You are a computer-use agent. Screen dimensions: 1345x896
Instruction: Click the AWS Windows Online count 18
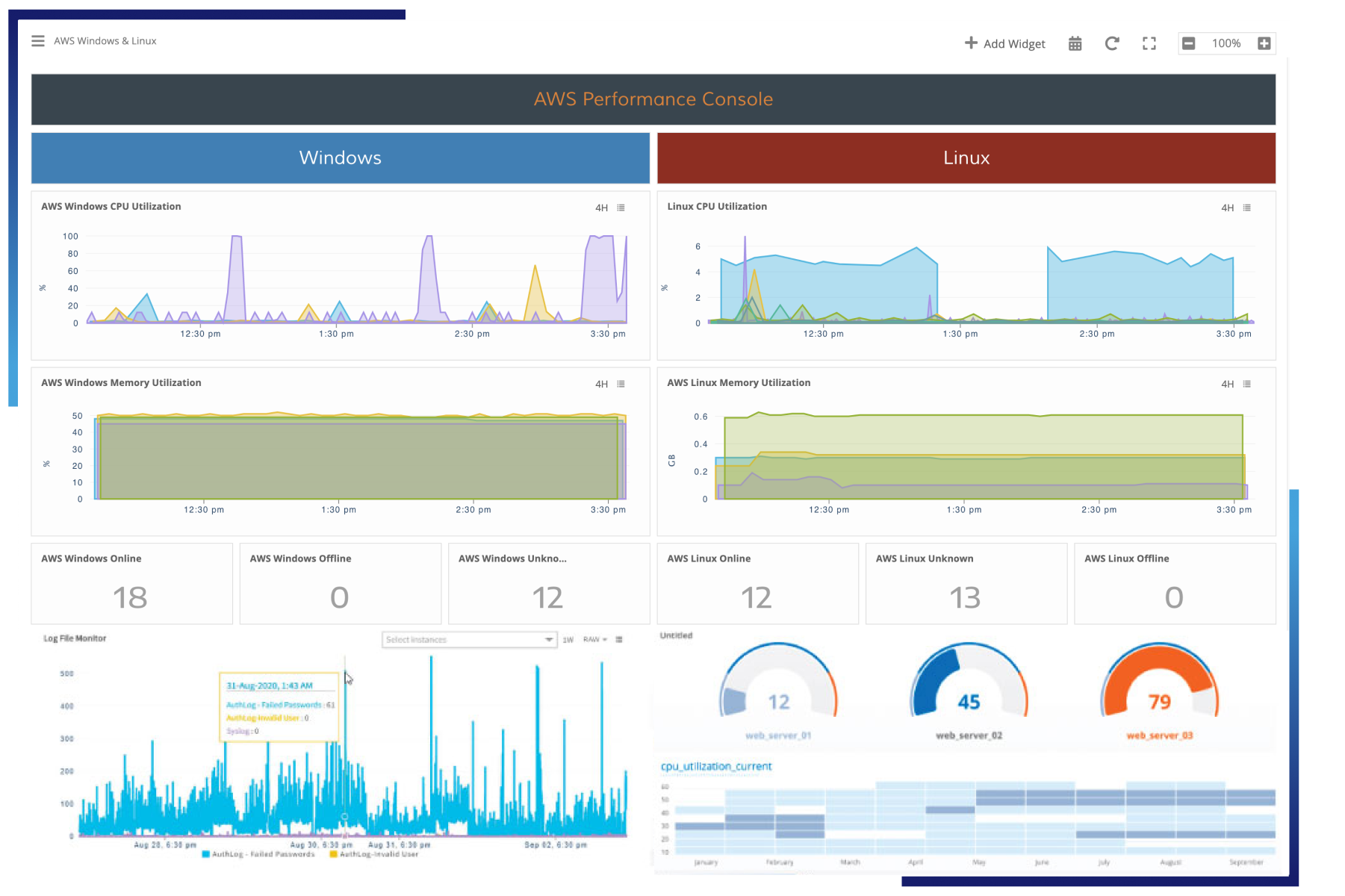coord(130,597)
